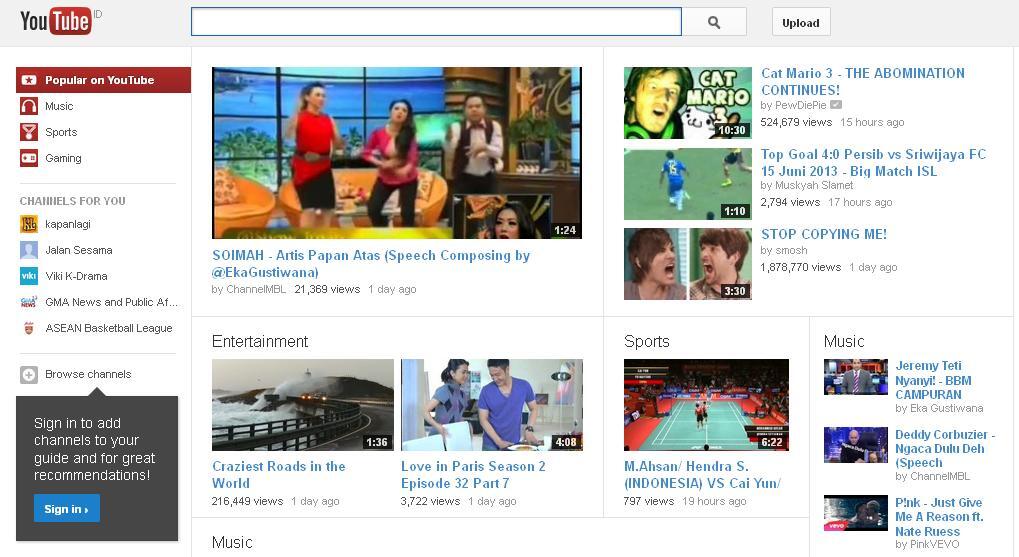Click the ASEAN Basketball League icon

point(29,328)
